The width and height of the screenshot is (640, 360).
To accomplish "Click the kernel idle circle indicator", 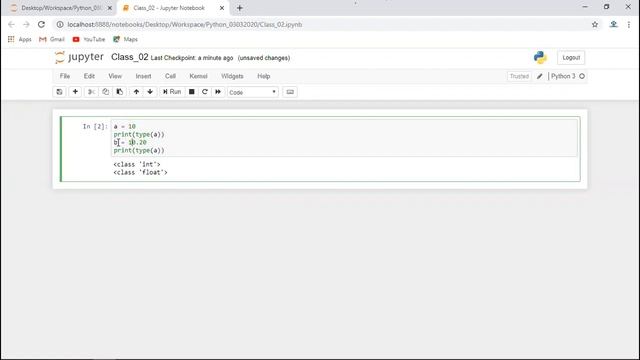I will click(582, 76).
